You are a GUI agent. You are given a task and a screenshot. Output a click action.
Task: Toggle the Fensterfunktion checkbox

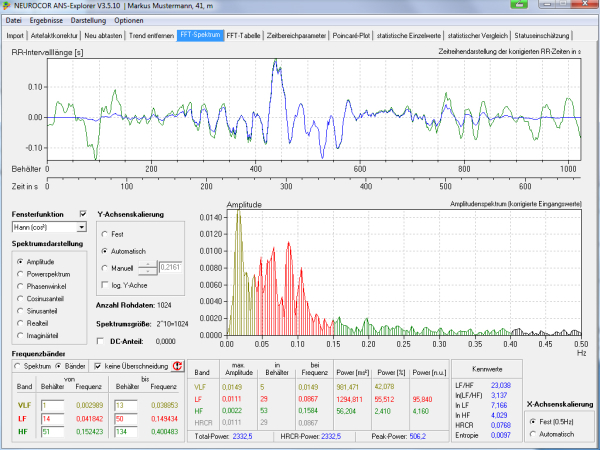coord(83,214)
